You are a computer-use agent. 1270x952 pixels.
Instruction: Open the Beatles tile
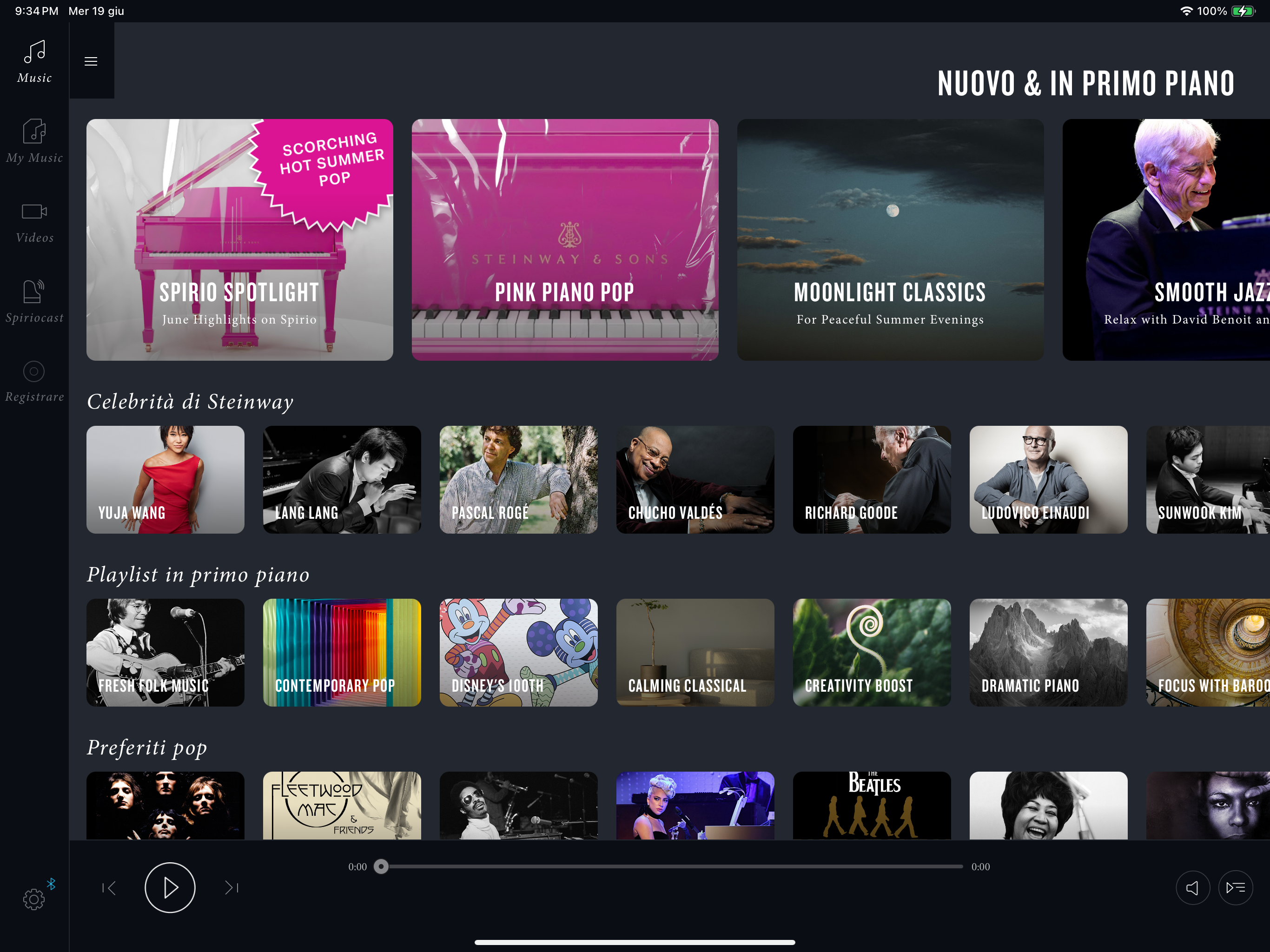click(872, 806)
